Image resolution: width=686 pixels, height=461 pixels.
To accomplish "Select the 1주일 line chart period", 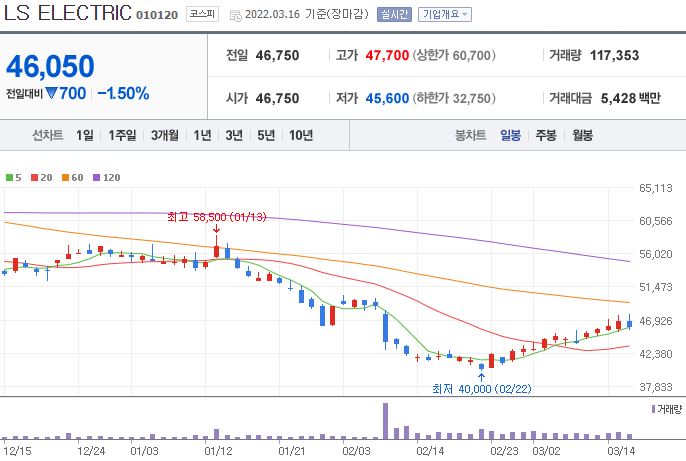I will pos(122,135).
